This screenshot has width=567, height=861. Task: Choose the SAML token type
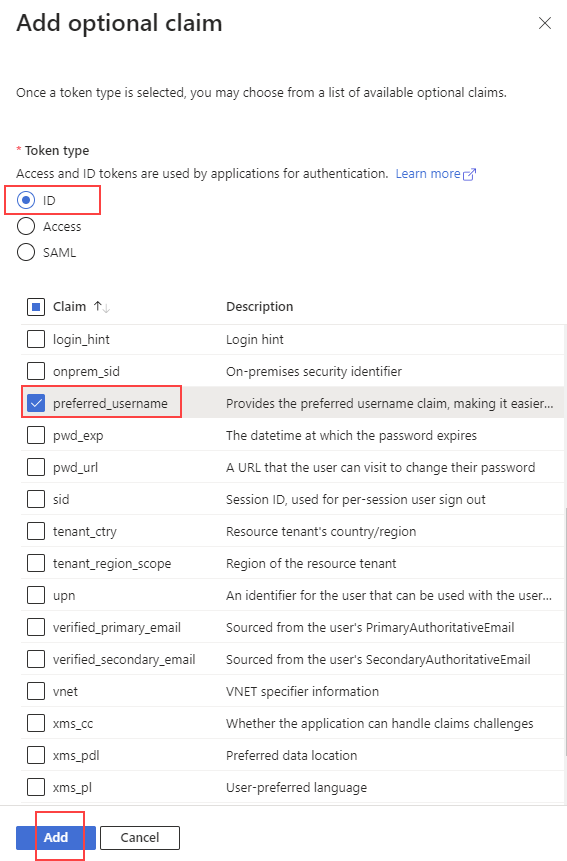(26, 253)
